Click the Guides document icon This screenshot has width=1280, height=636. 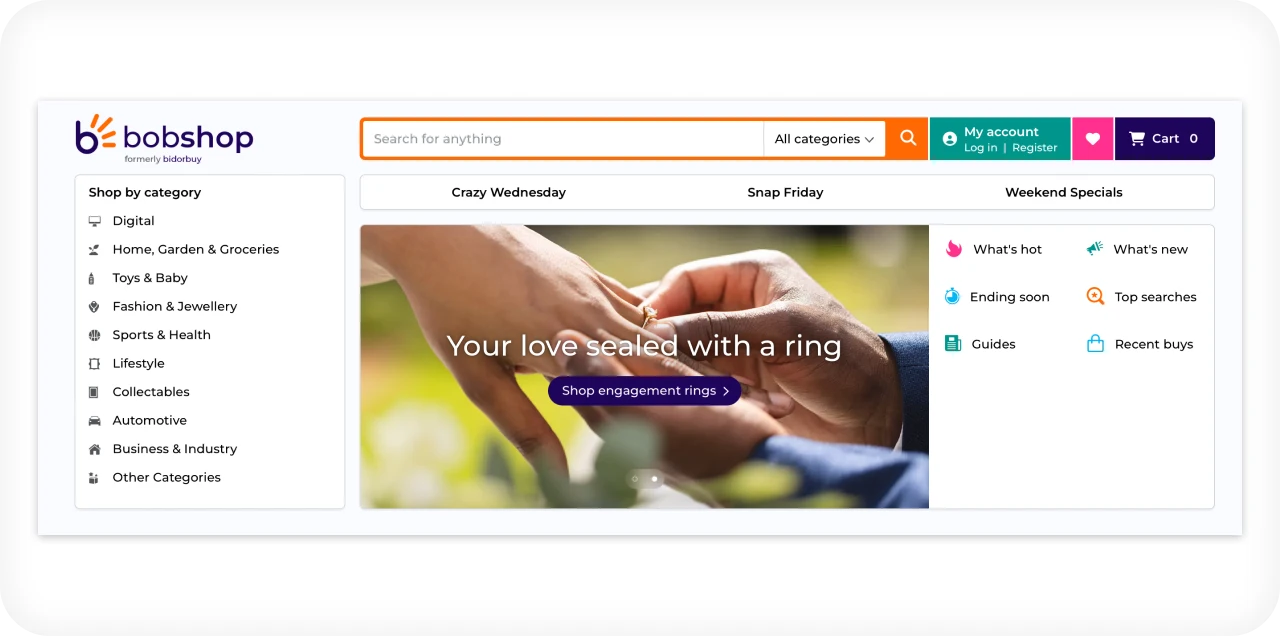coord(953,343)
